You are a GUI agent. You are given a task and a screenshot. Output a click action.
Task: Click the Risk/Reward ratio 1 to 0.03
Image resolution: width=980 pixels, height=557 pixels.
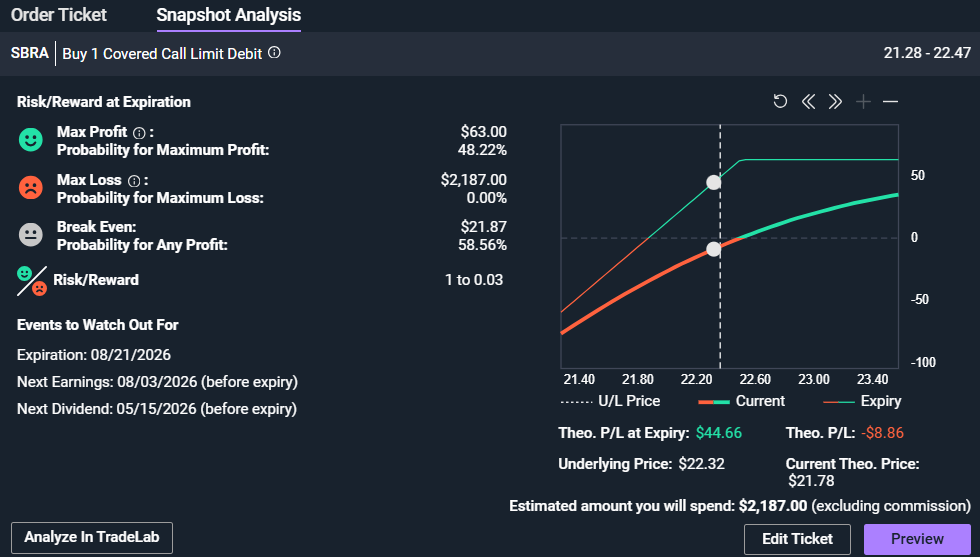click(x=474, y=280)
